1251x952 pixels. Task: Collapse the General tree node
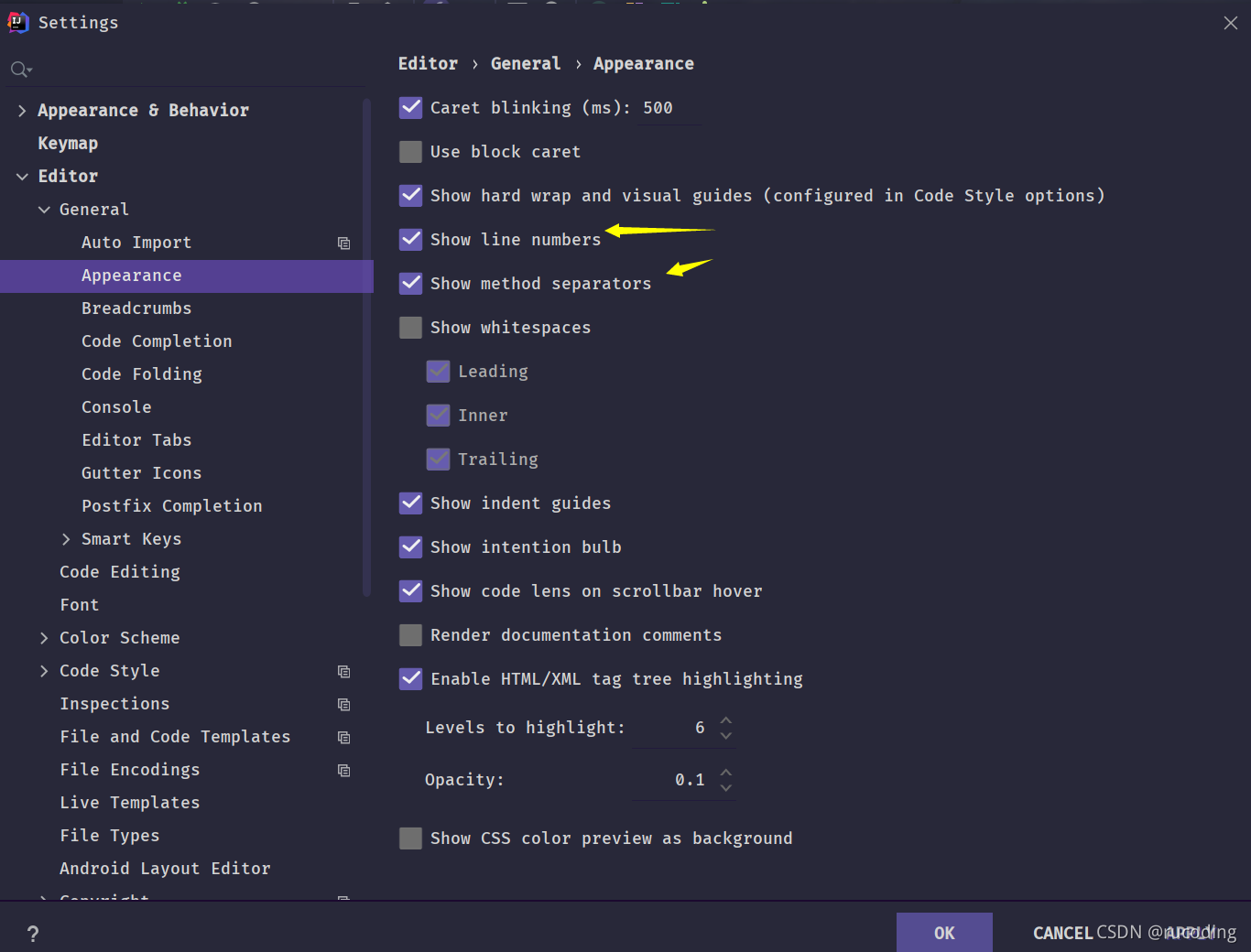[x=44, y=210]
